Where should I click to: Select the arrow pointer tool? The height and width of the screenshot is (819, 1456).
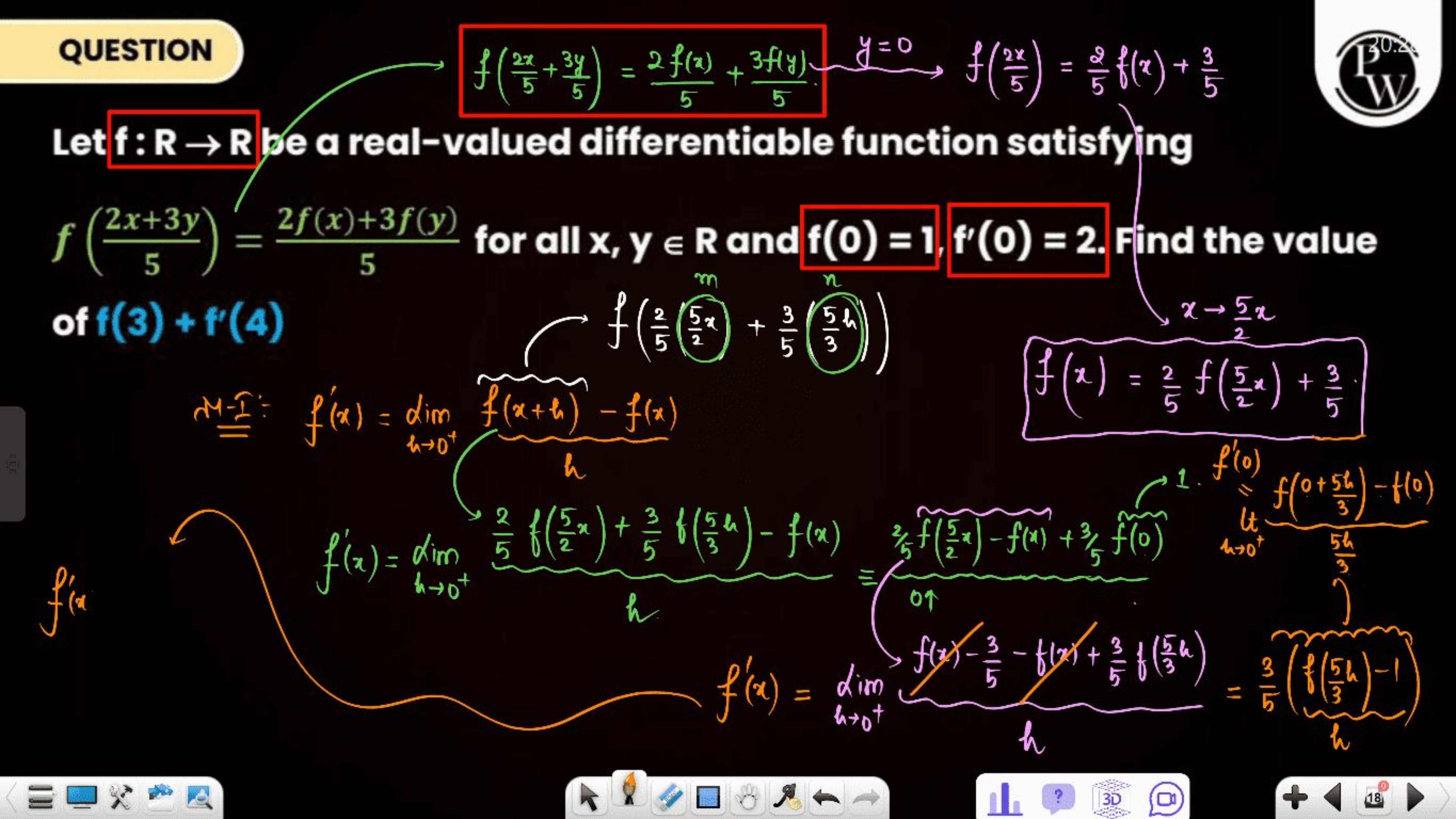pyautogui.click(x=589, y=798)
